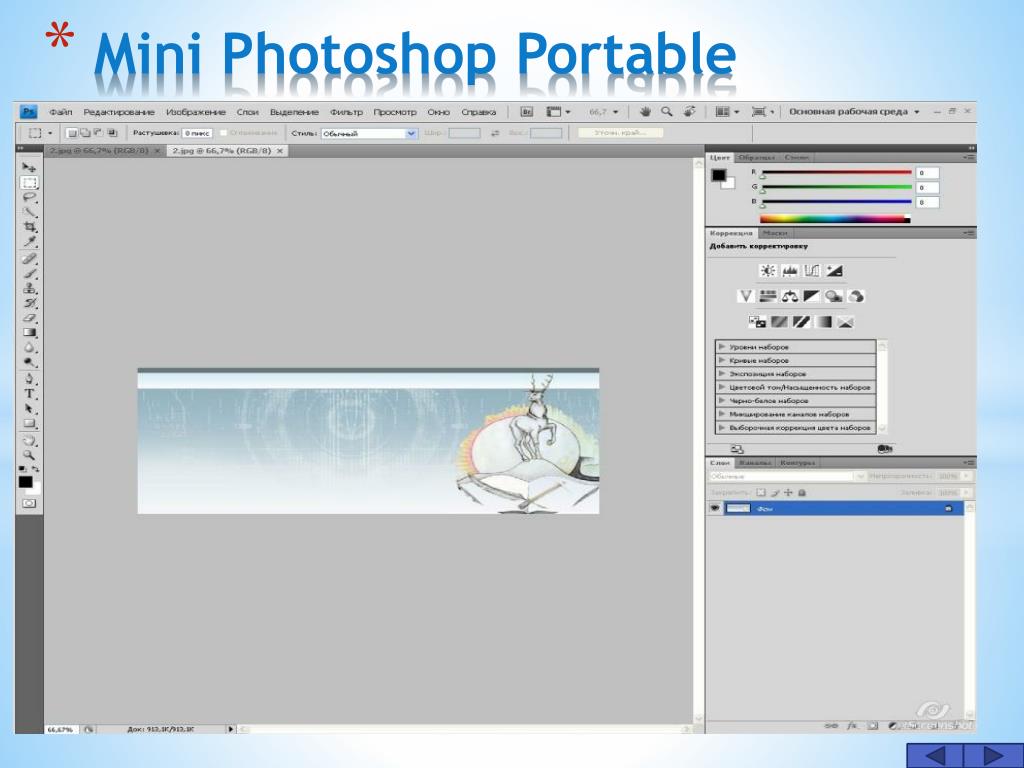Select the Move tool
The image size is (1024, 768).
tap(29, 168)
